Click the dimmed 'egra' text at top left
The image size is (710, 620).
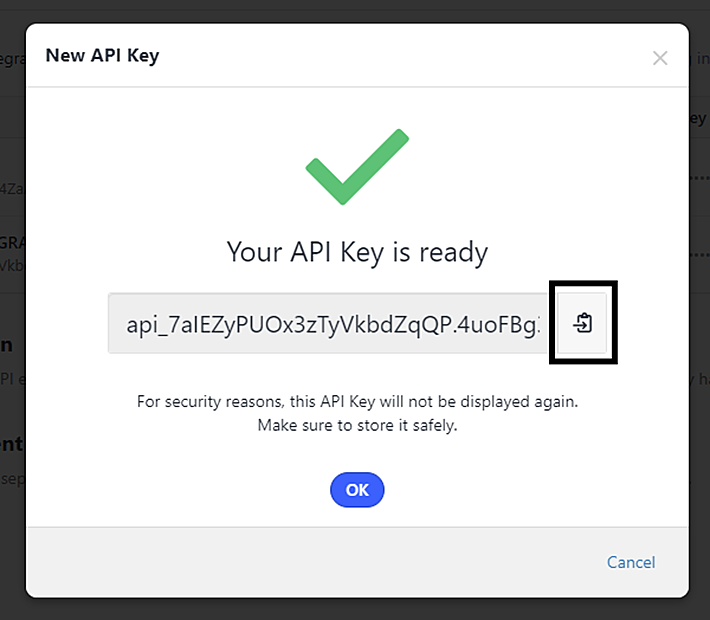[x=13, y=59]
